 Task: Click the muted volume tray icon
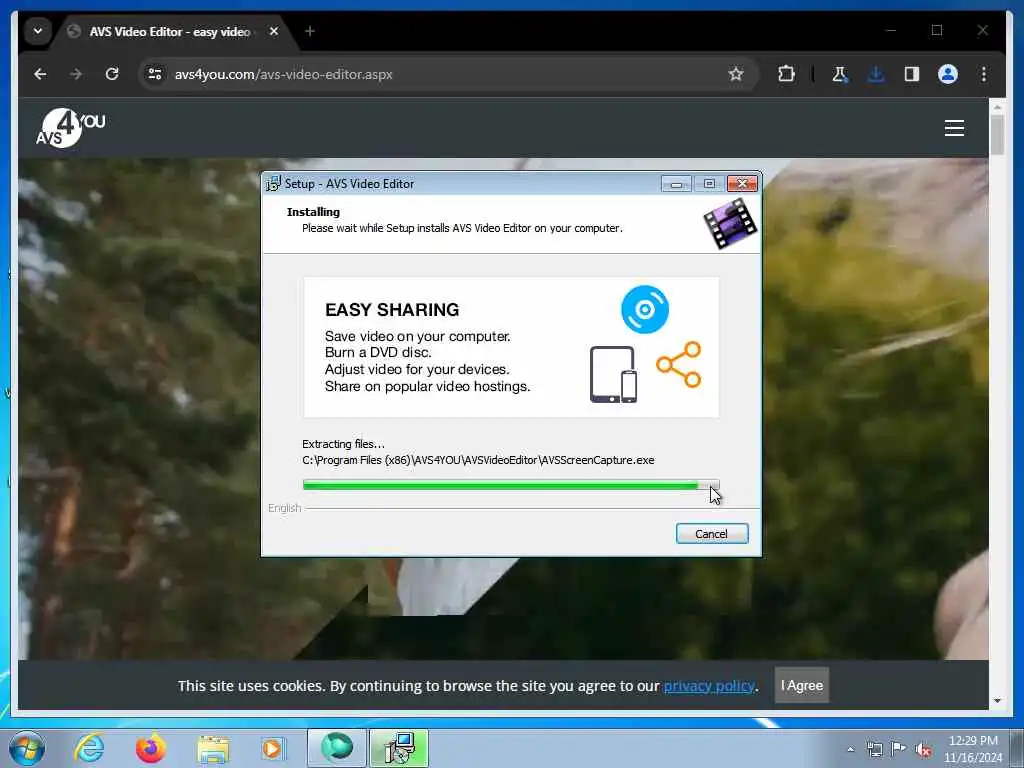923,750
